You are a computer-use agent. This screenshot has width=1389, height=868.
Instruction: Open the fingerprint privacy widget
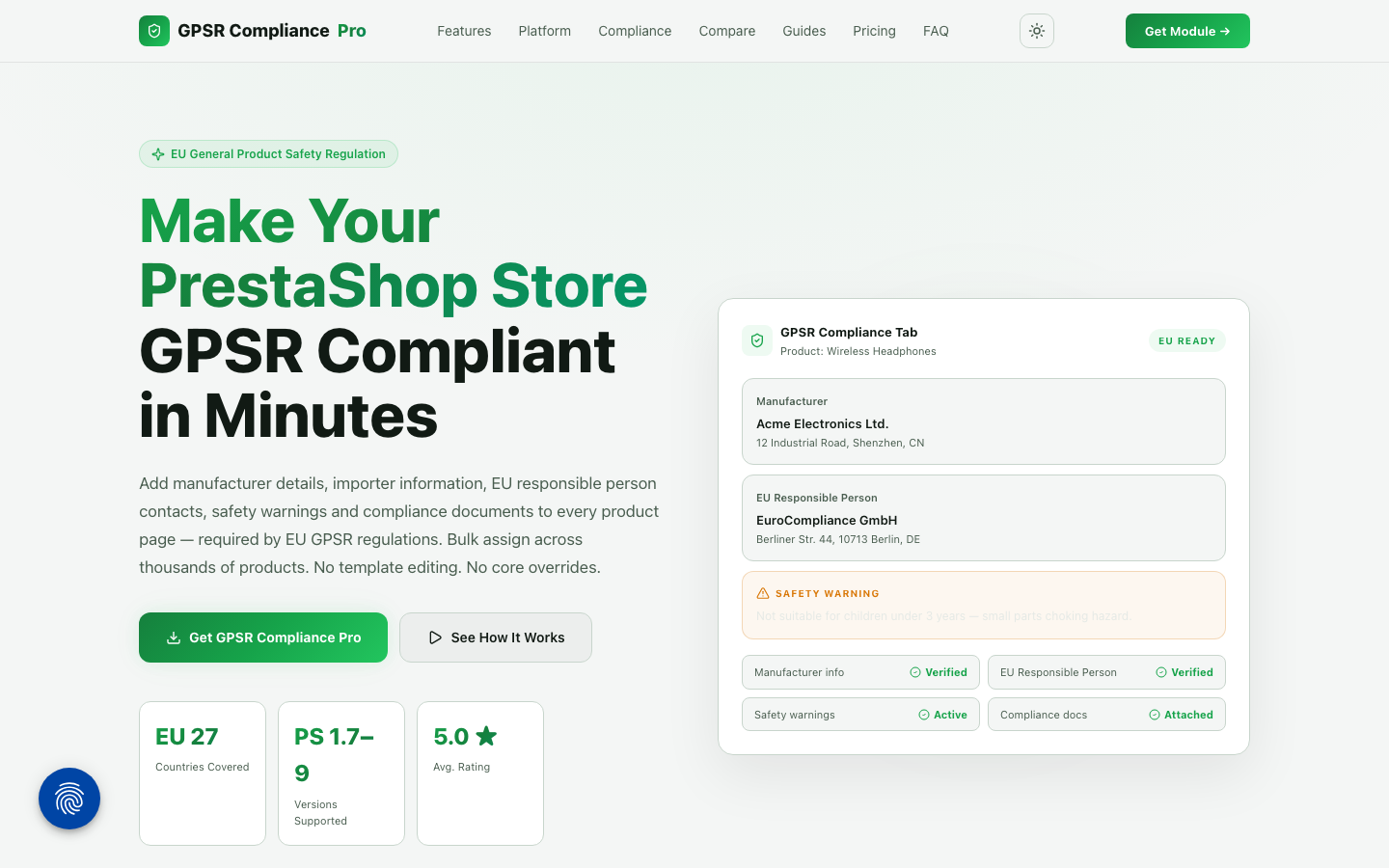tap(69, 799)
